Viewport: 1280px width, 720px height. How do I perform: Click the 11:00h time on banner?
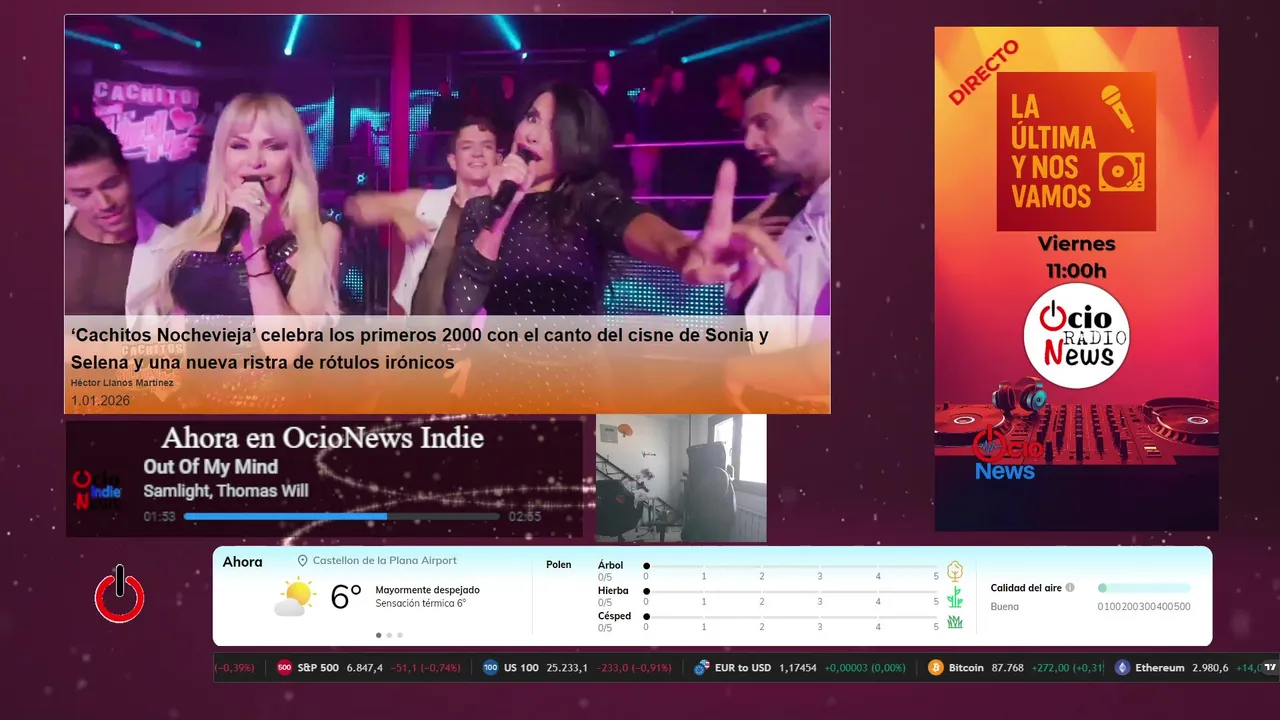point(1076,270)
